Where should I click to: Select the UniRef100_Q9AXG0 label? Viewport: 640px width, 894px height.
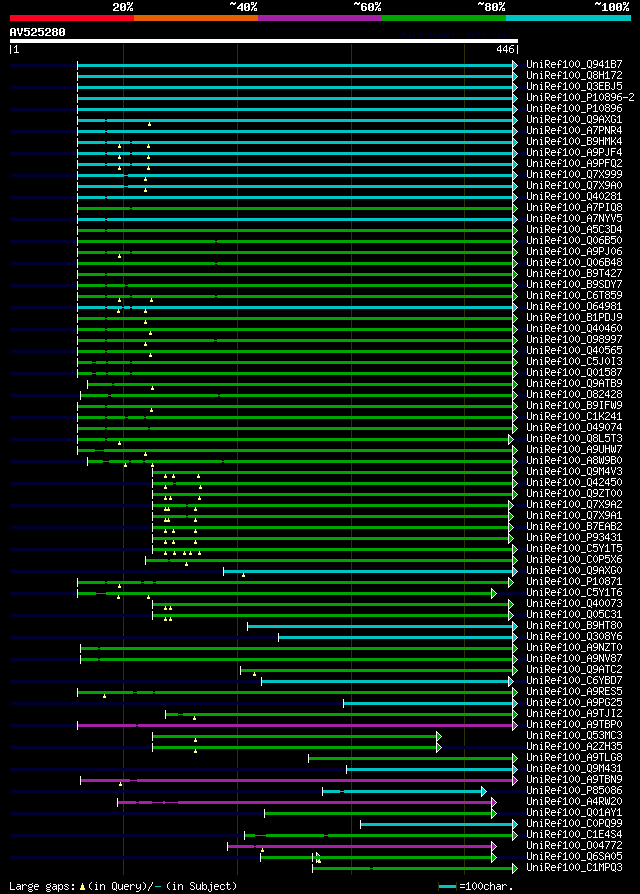[574, 571]
